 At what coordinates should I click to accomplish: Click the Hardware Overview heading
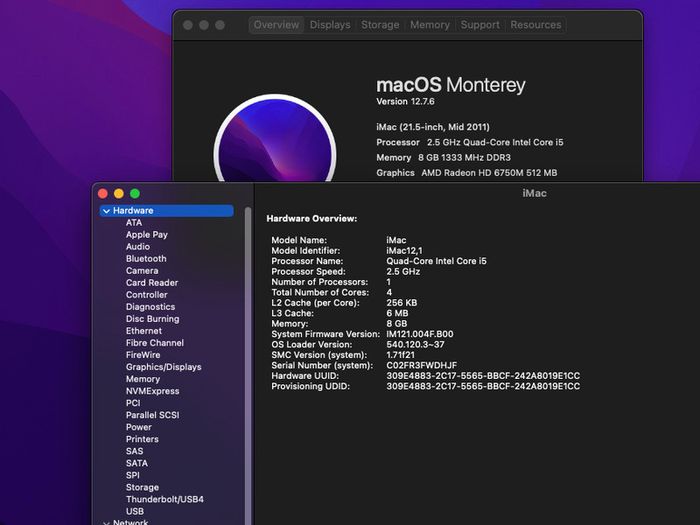click(312, 219)
